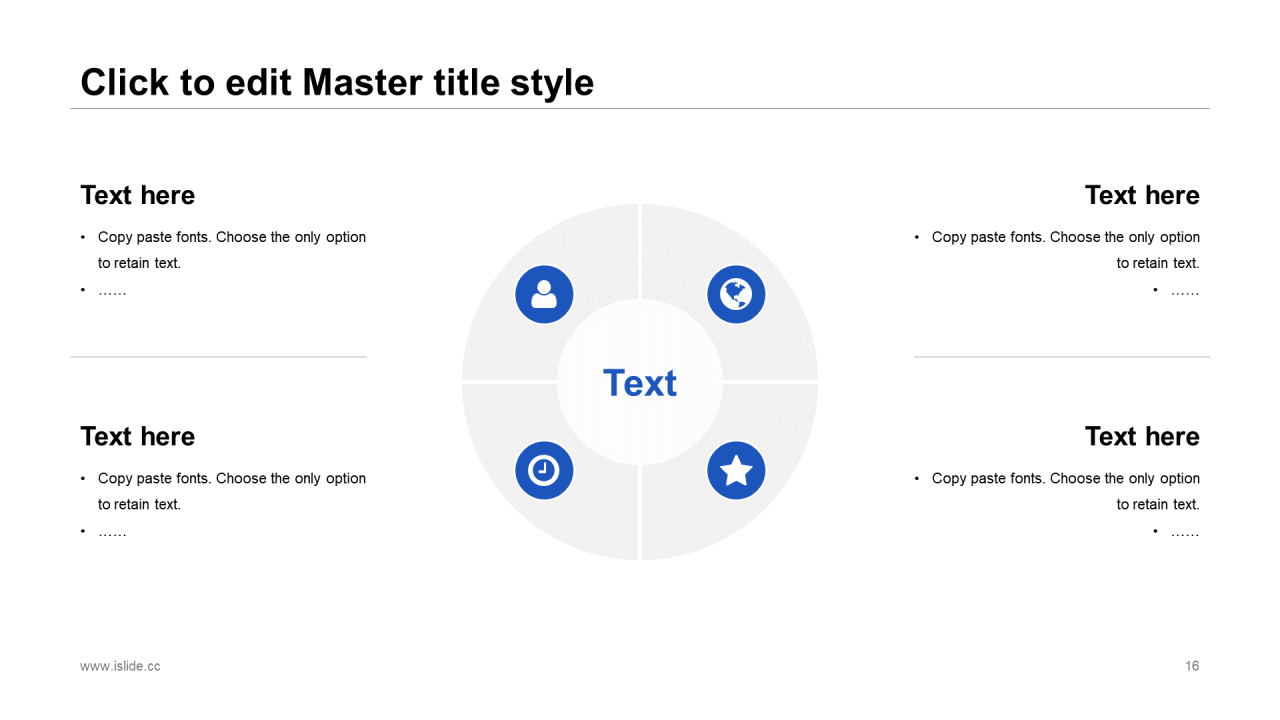Image resolution: width=1280 pixels, height=720 pixels.
Task: Click the clock icon in the wheel
Action: (544, 470)
